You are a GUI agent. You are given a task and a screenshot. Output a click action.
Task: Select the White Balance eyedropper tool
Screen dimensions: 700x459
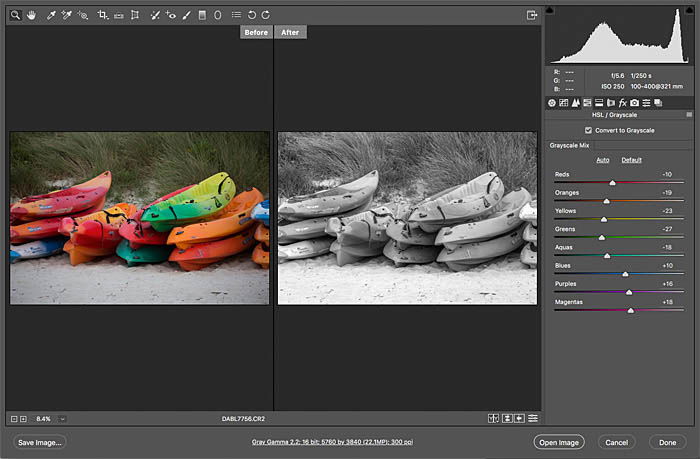tap(51, 15)
